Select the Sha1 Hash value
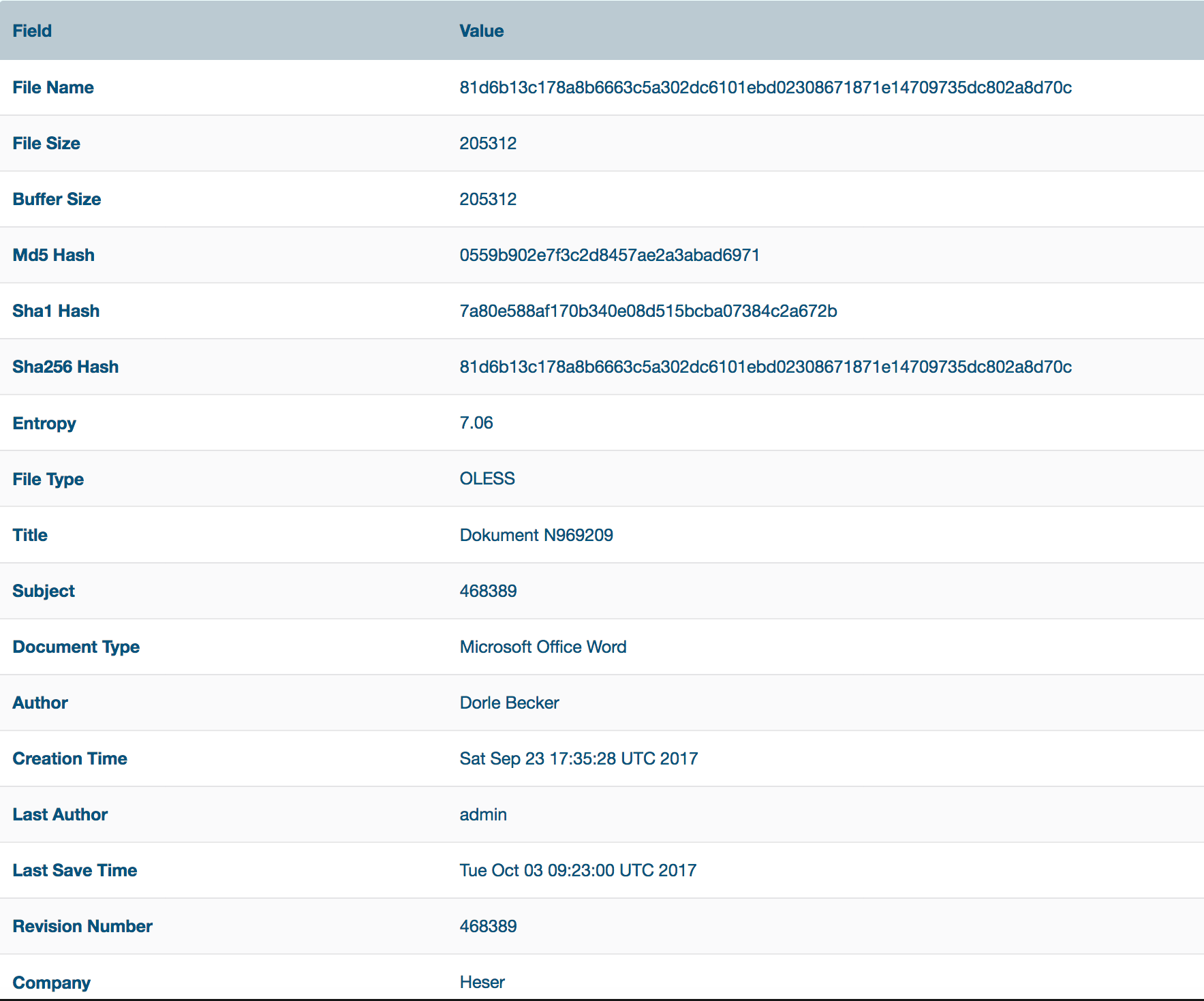The height and width of the screenshot is (1001, 1204). (x=648, y=311)
